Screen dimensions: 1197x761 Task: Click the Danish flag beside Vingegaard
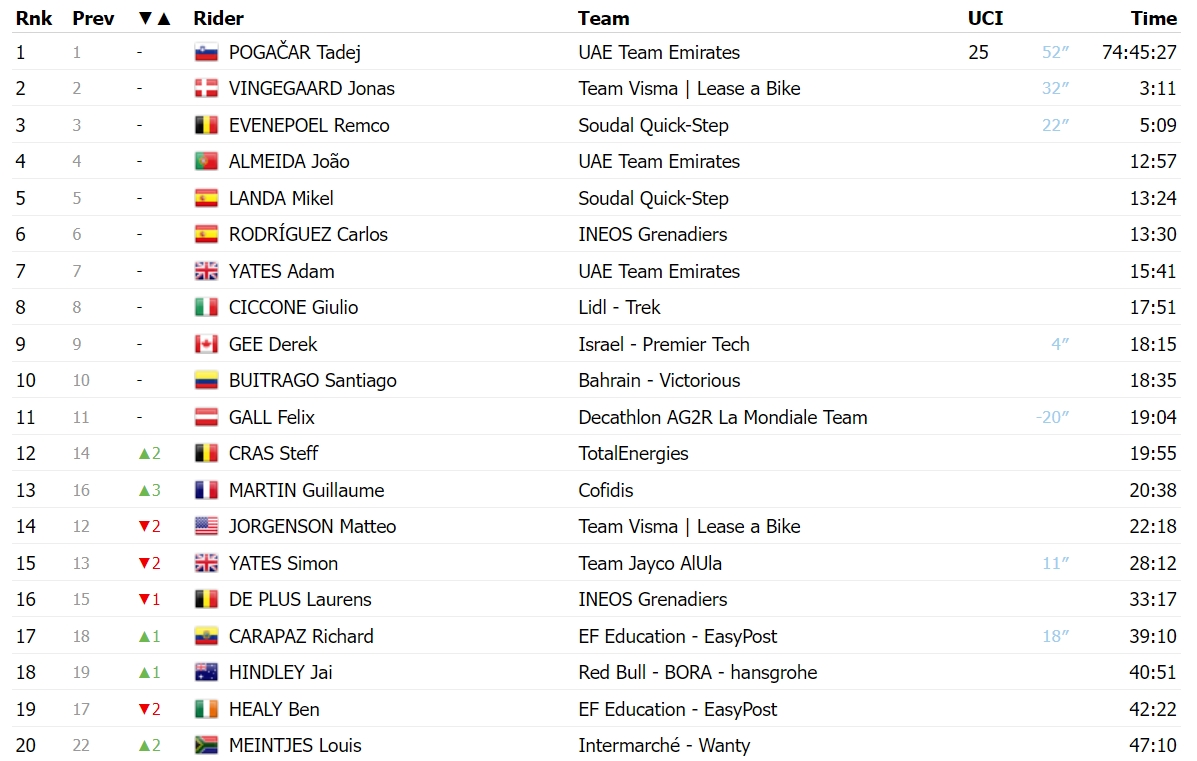(x=206, y=89)
